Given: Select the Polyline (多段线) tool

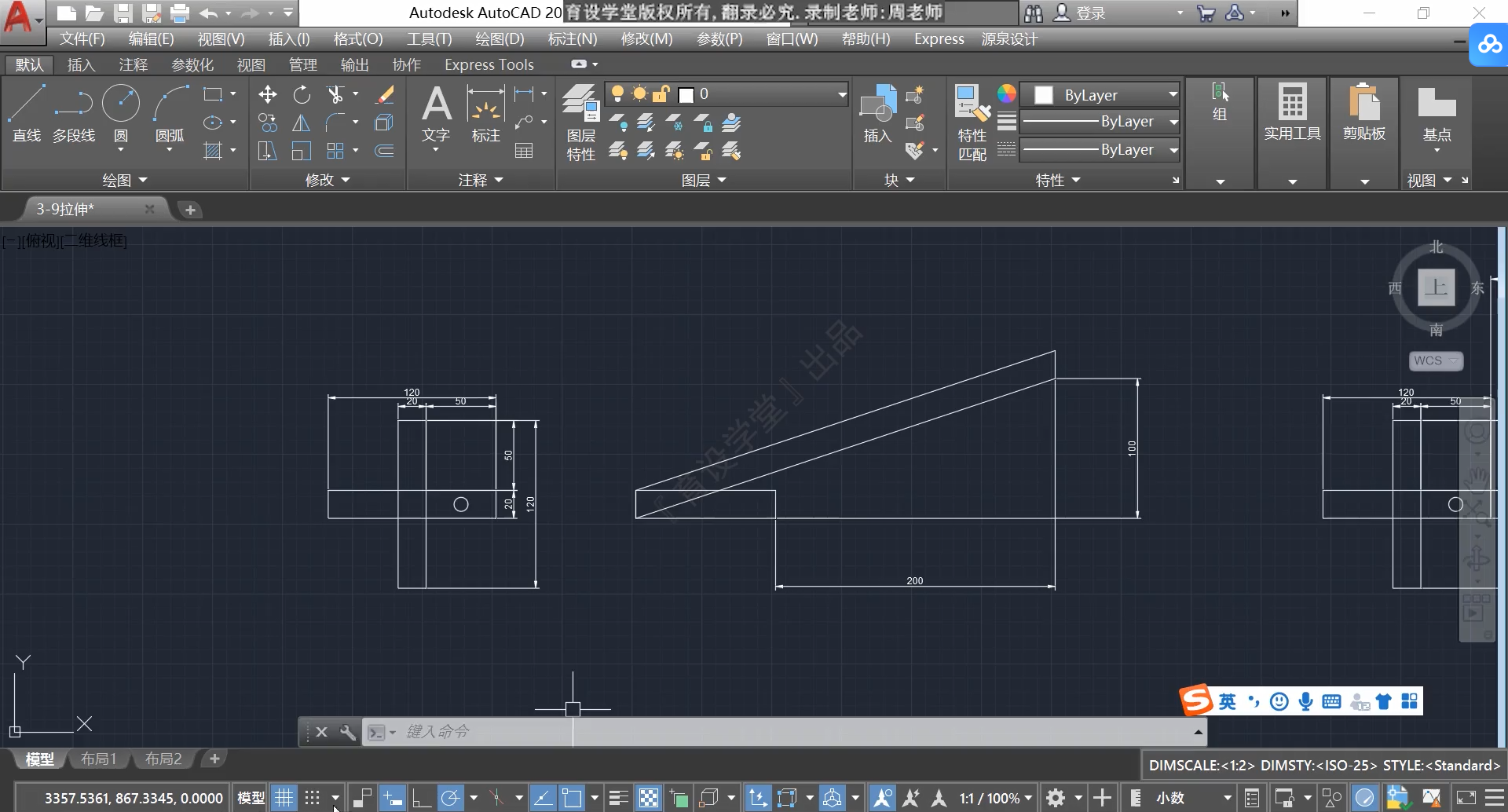Looking at the screenshot, I should (74, 114).
